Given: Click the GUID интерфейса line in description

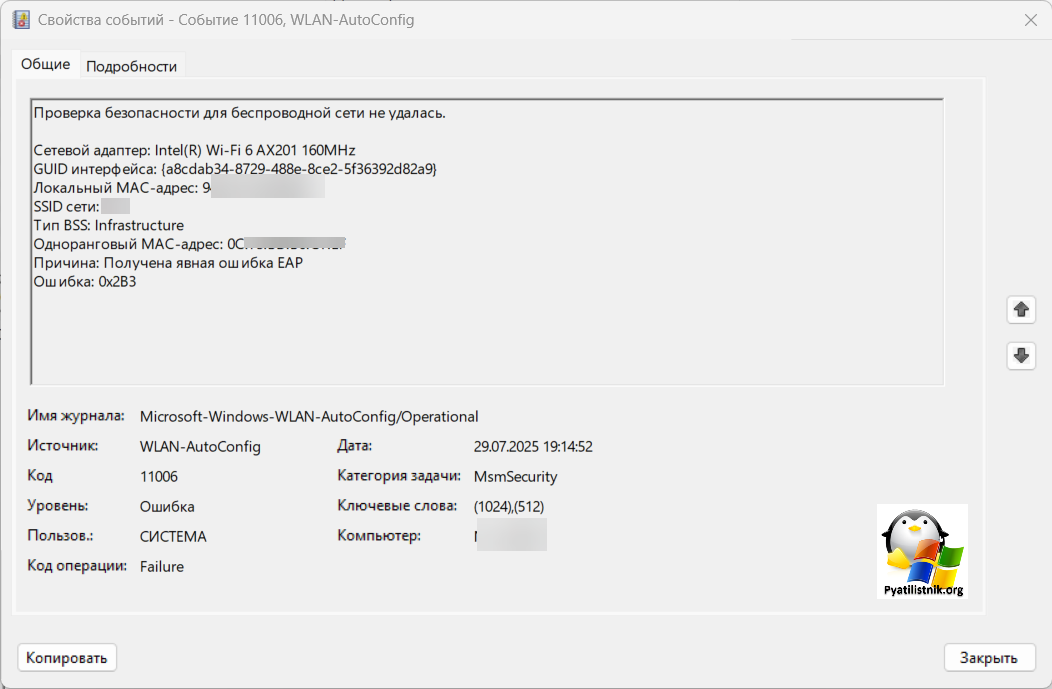Looking at the screenshot, I should point(235,168).
